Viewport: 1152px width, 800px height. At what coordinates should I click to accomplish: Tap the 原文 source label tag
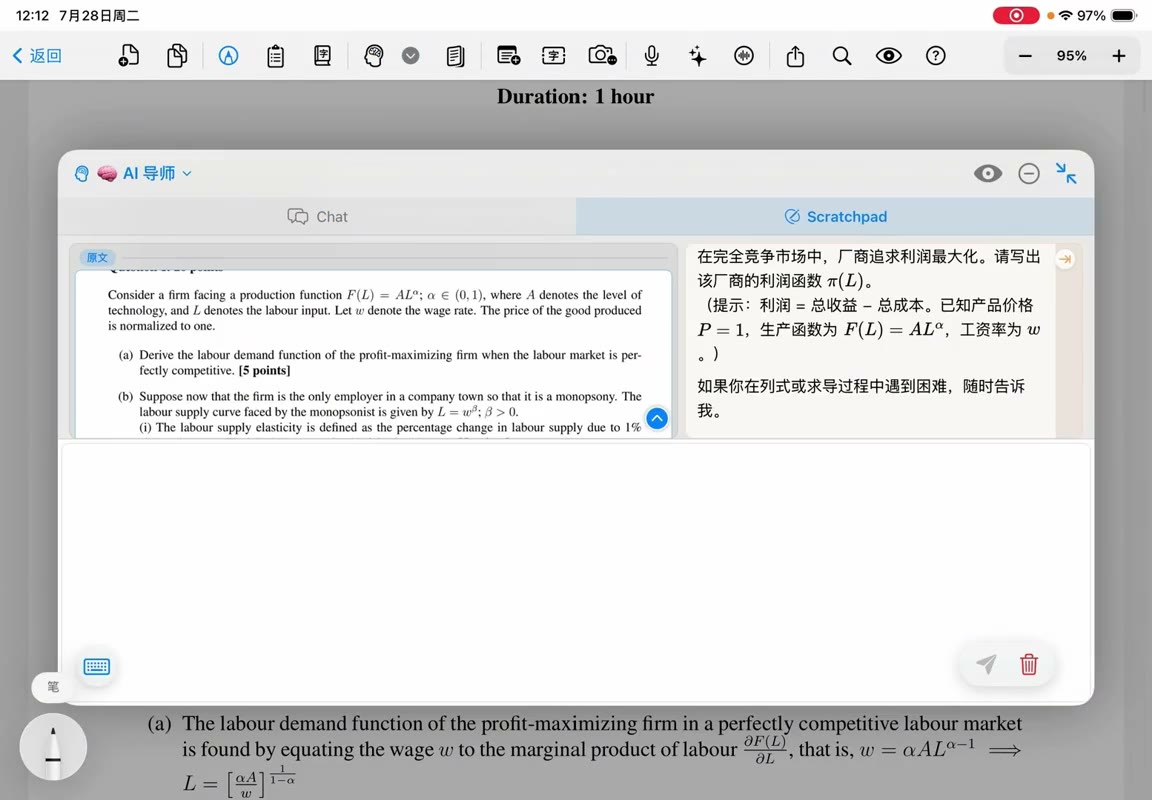coord(97,258)
